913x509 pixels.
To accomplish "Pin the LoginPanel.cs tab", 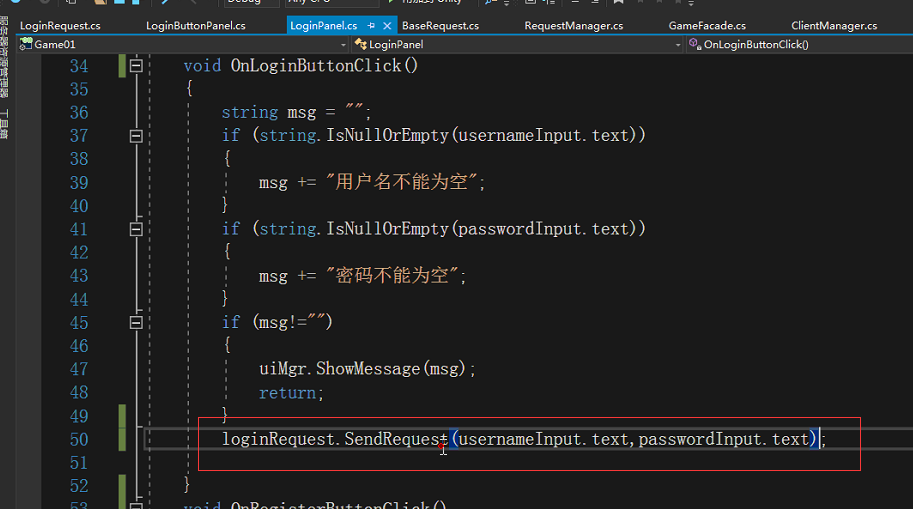I will point(371,26).
